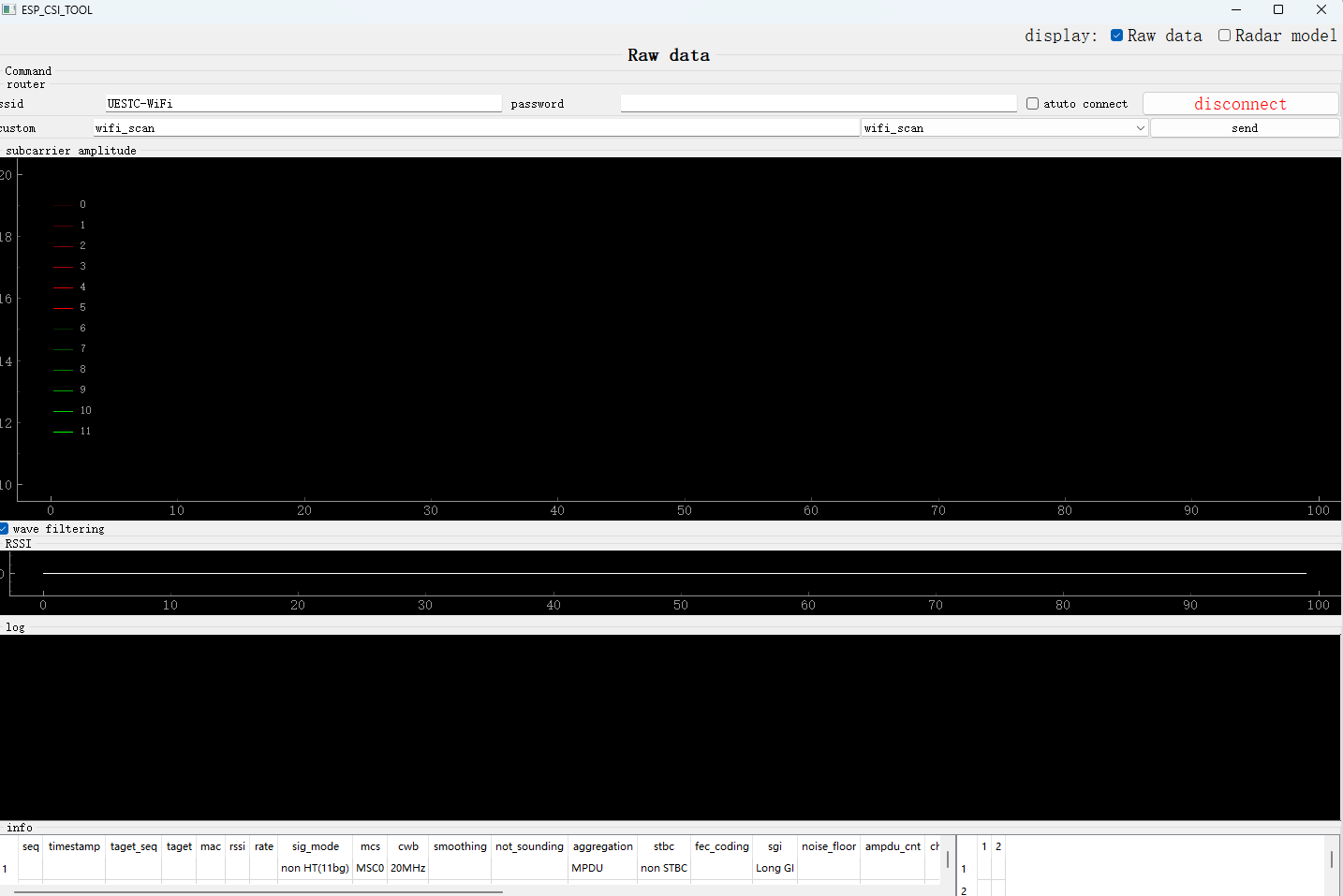Open the wifi_scan command dropdown

[1005, 128]
